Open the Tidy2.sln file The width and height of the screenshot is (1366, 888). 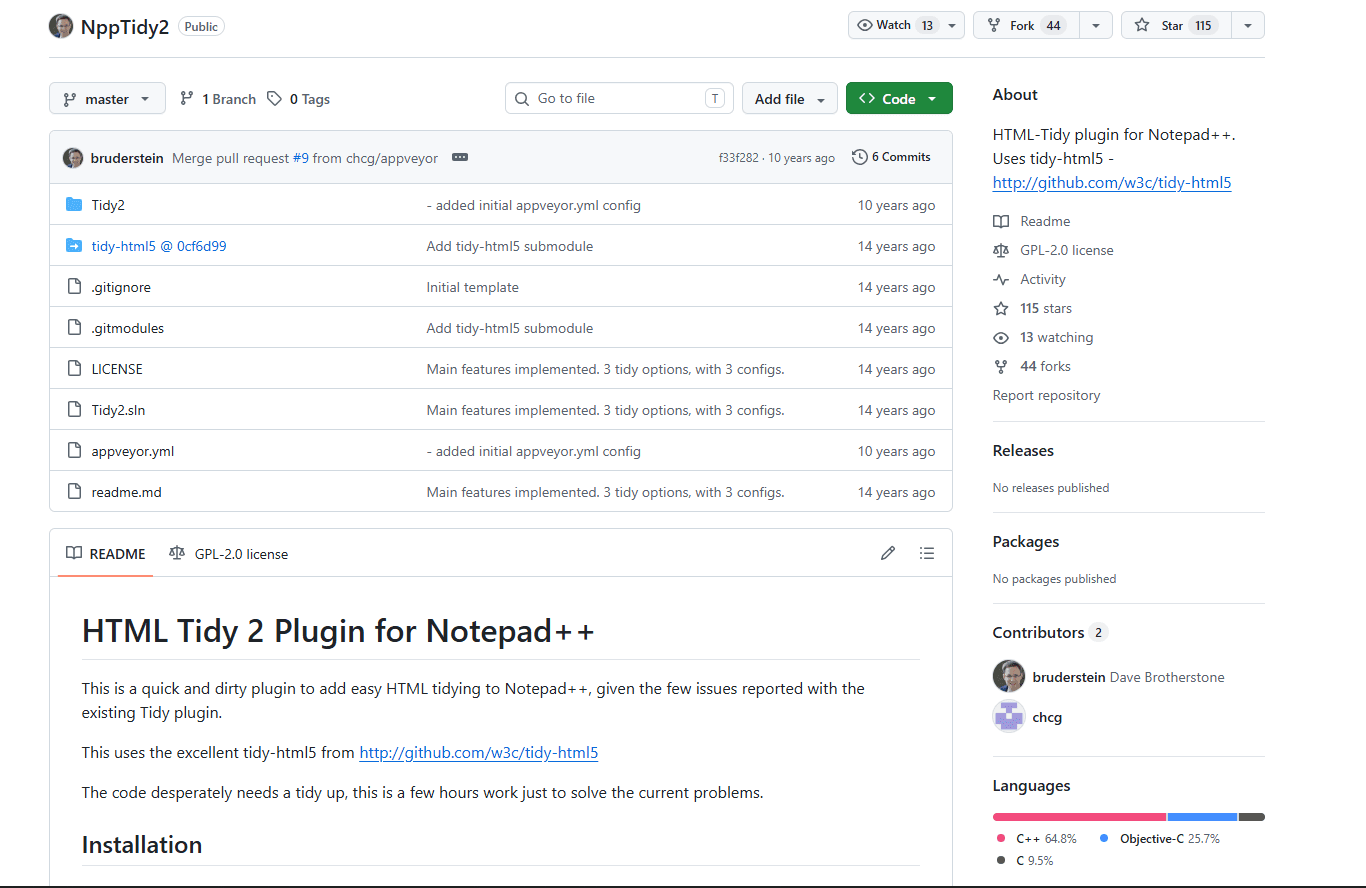point(118,410)
